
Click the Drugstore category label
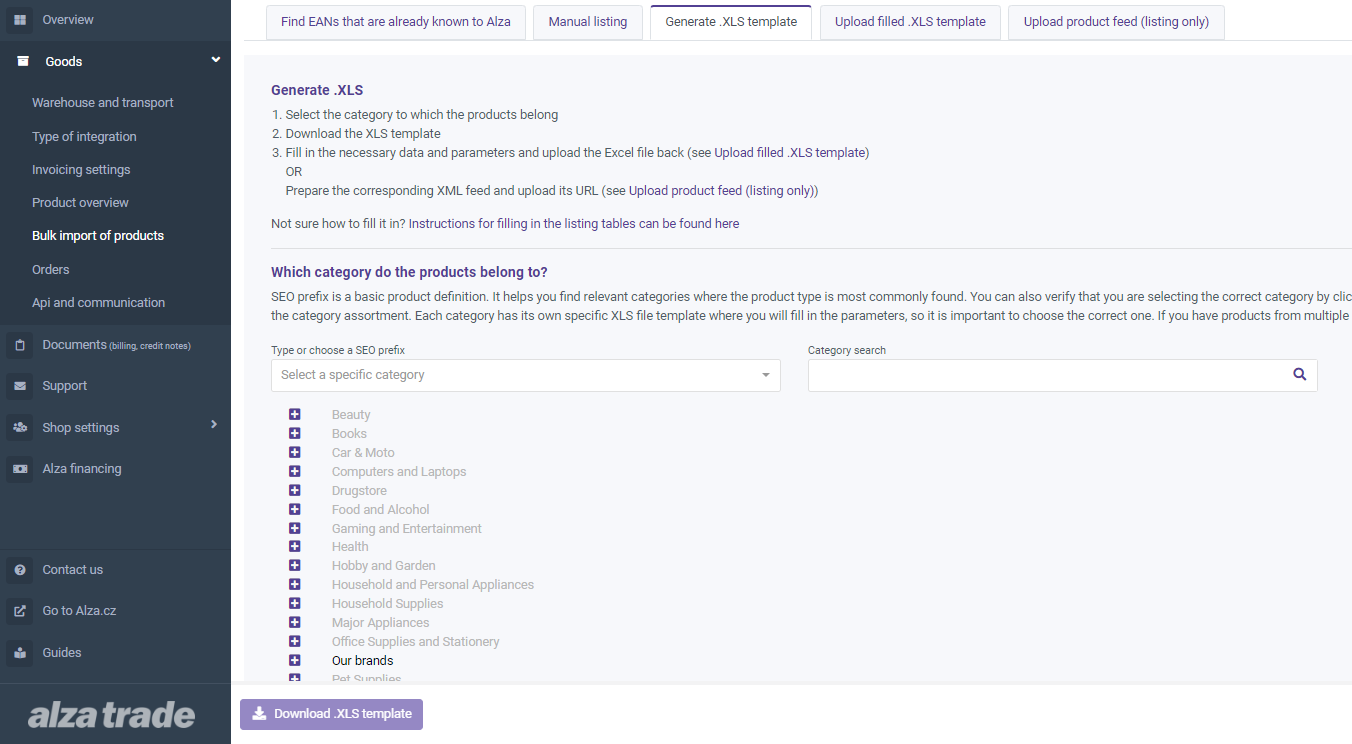[359, 491]
